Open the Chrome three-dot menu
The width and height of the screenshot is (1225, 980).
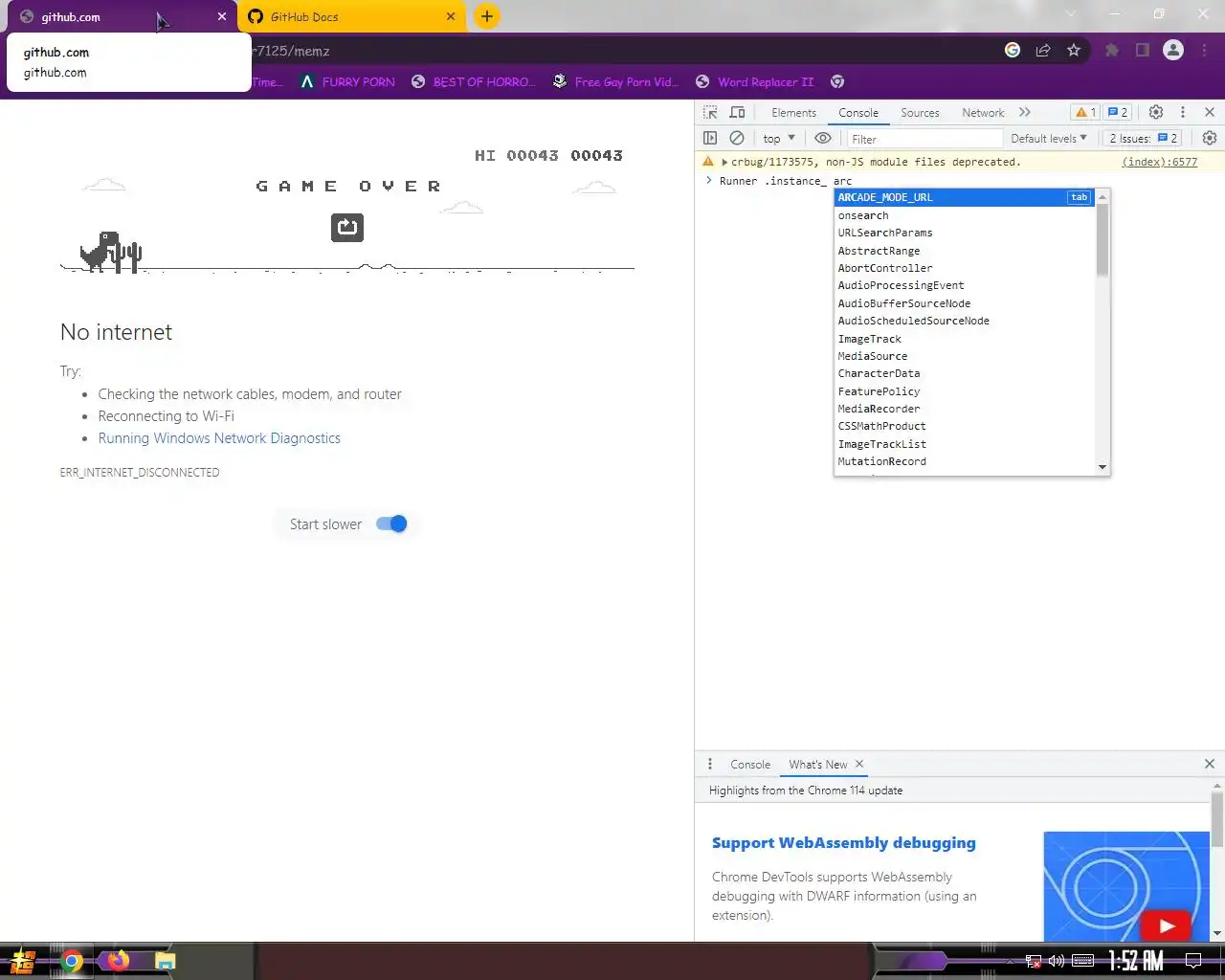[x=1205, y=50]
